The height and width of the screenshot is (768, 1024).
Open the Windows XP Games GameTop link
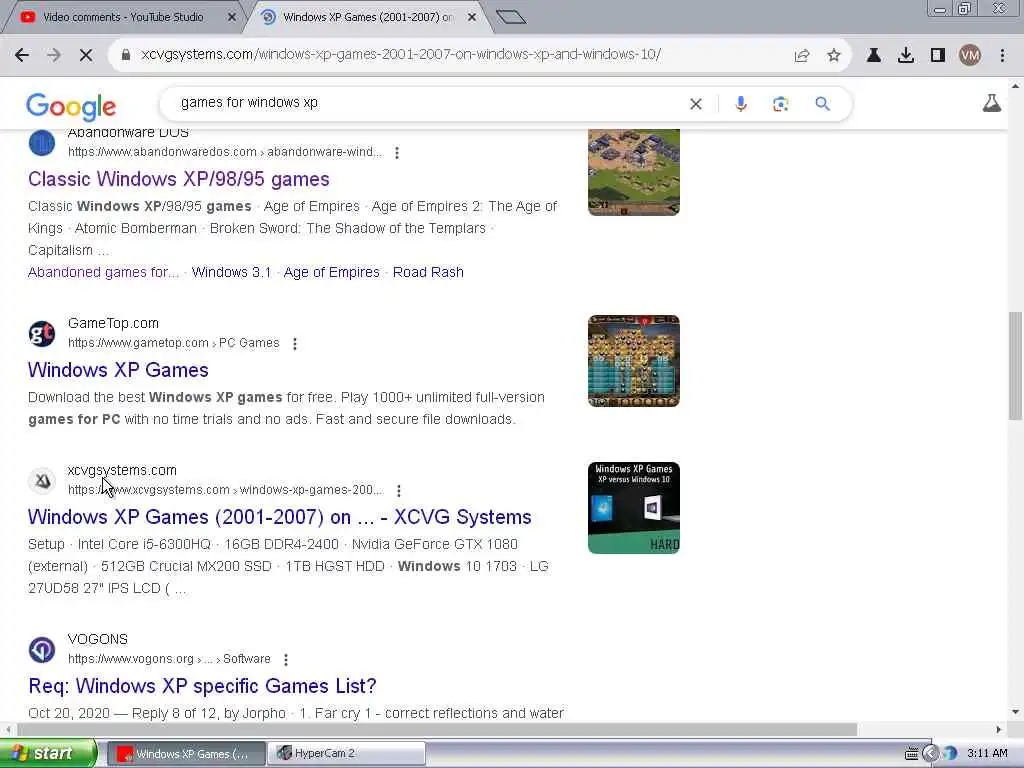pos(118,370)
